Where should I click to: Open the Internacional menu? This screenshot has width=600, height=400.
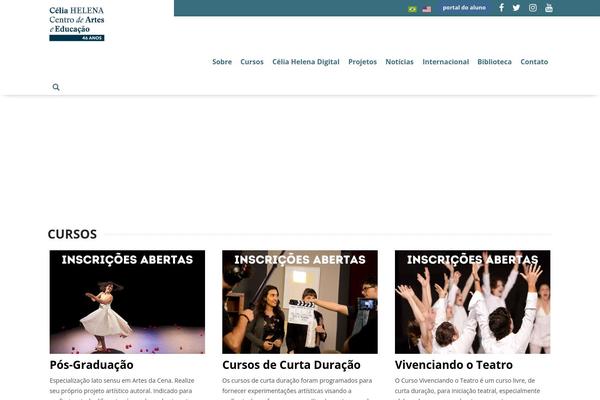click(445, 62)
